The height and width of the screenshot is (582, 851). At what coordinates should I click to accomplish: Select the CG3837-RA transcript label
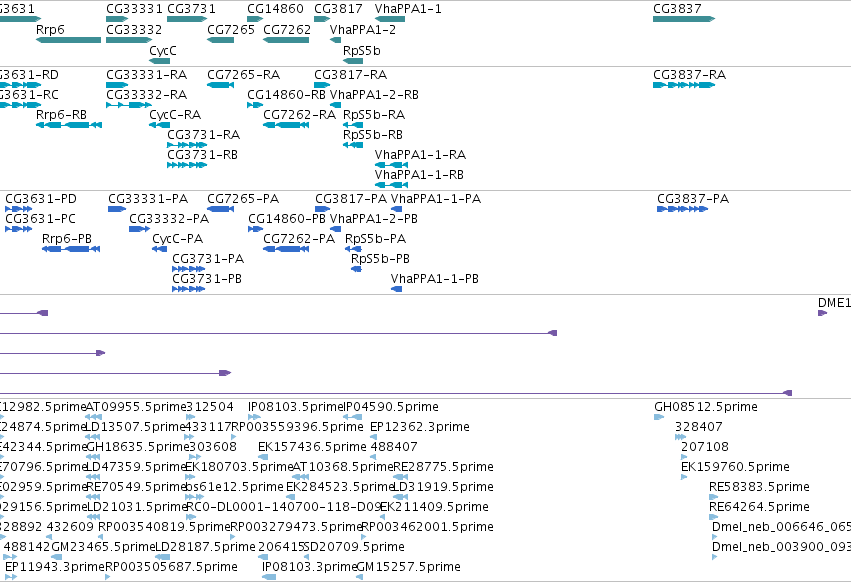point(689,75)
